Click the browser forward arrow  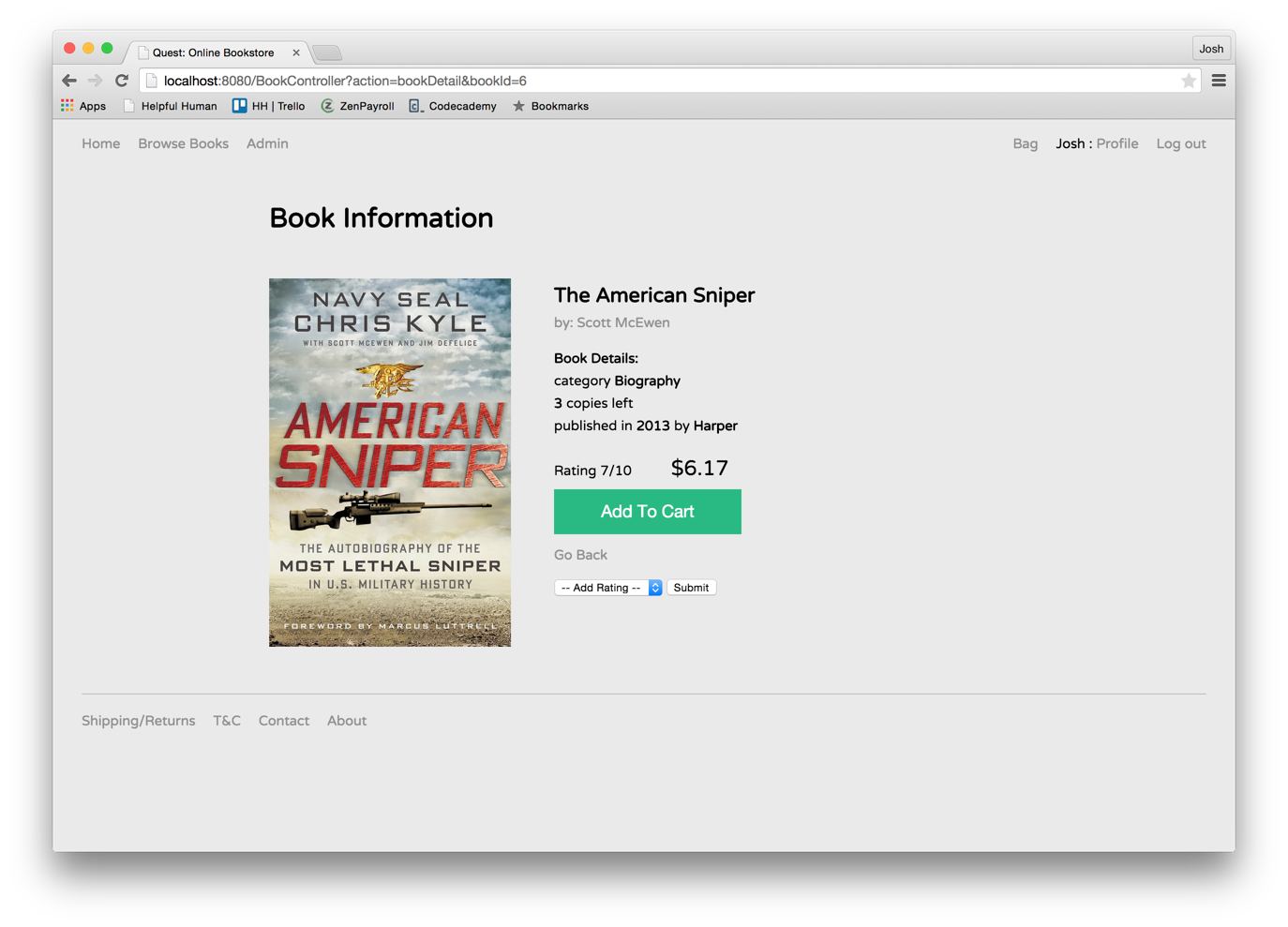tap(95, 81)
